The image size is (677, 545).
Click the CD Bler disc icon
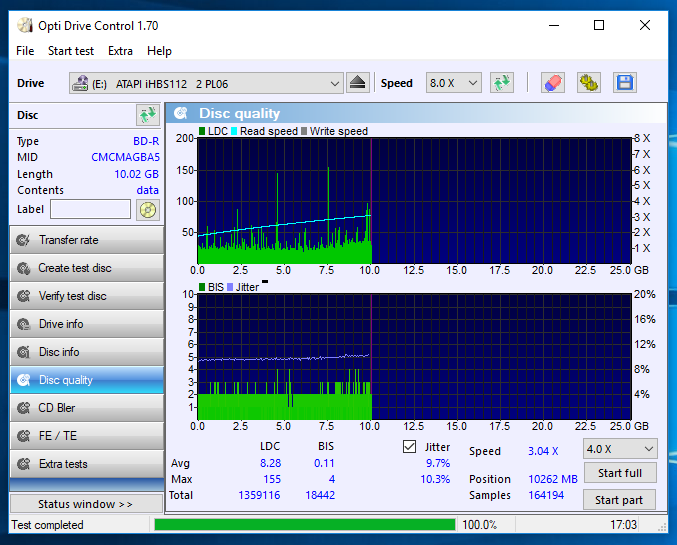(x=23, y=408)
